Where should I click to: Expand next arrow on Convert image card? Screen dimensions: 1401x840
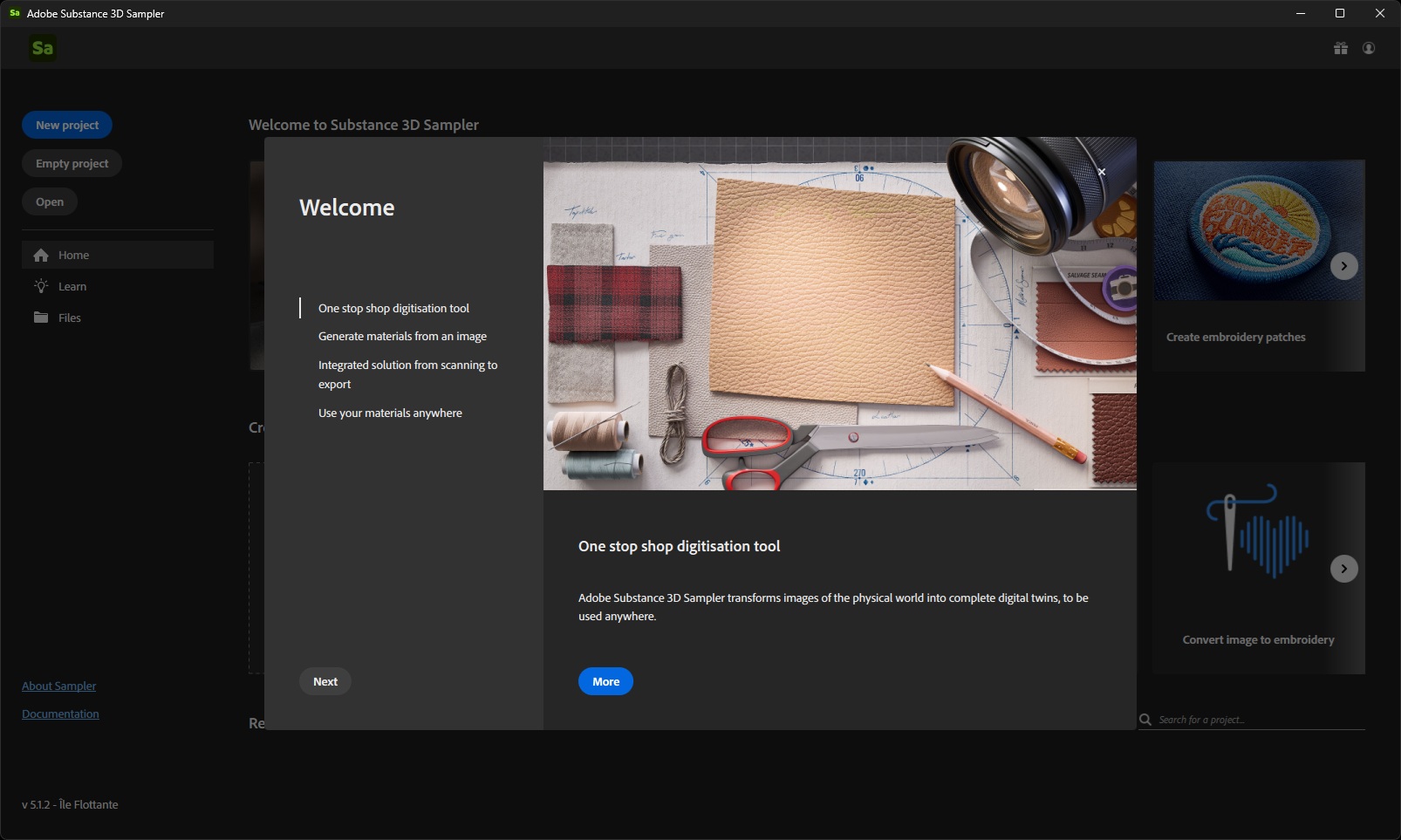click(1343, 569)
